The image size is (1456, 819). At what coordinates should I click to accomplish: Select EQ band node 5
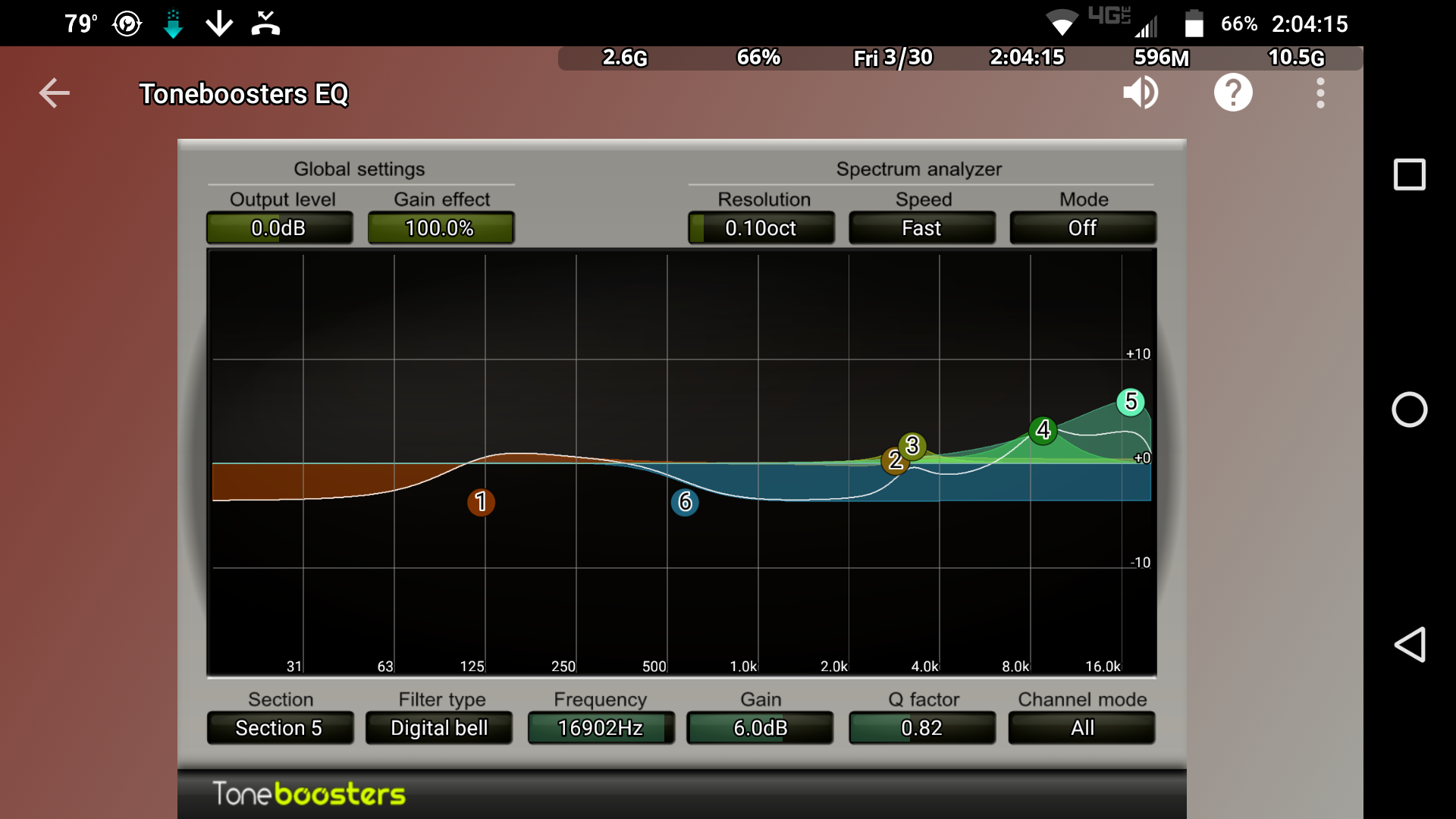pyautogui.click(x=1131, y=402)
